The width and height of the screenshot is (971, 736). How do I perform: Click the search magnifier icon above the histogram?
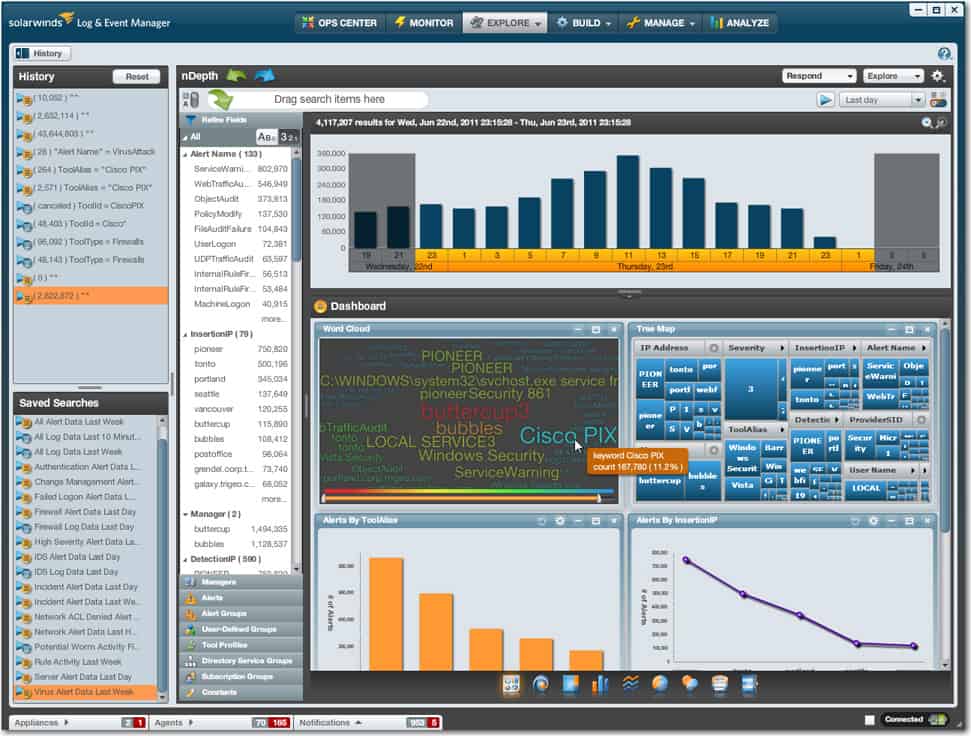pos(927,121)
